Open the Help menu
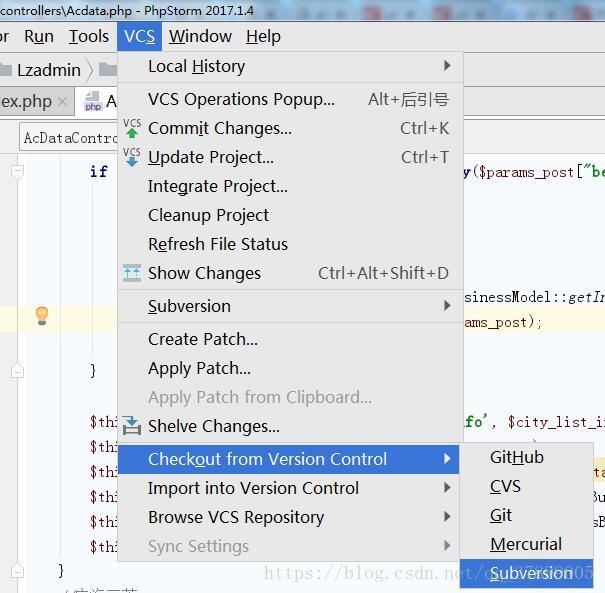The height and width of the screenshot is (593, 605). coord(263,37)
